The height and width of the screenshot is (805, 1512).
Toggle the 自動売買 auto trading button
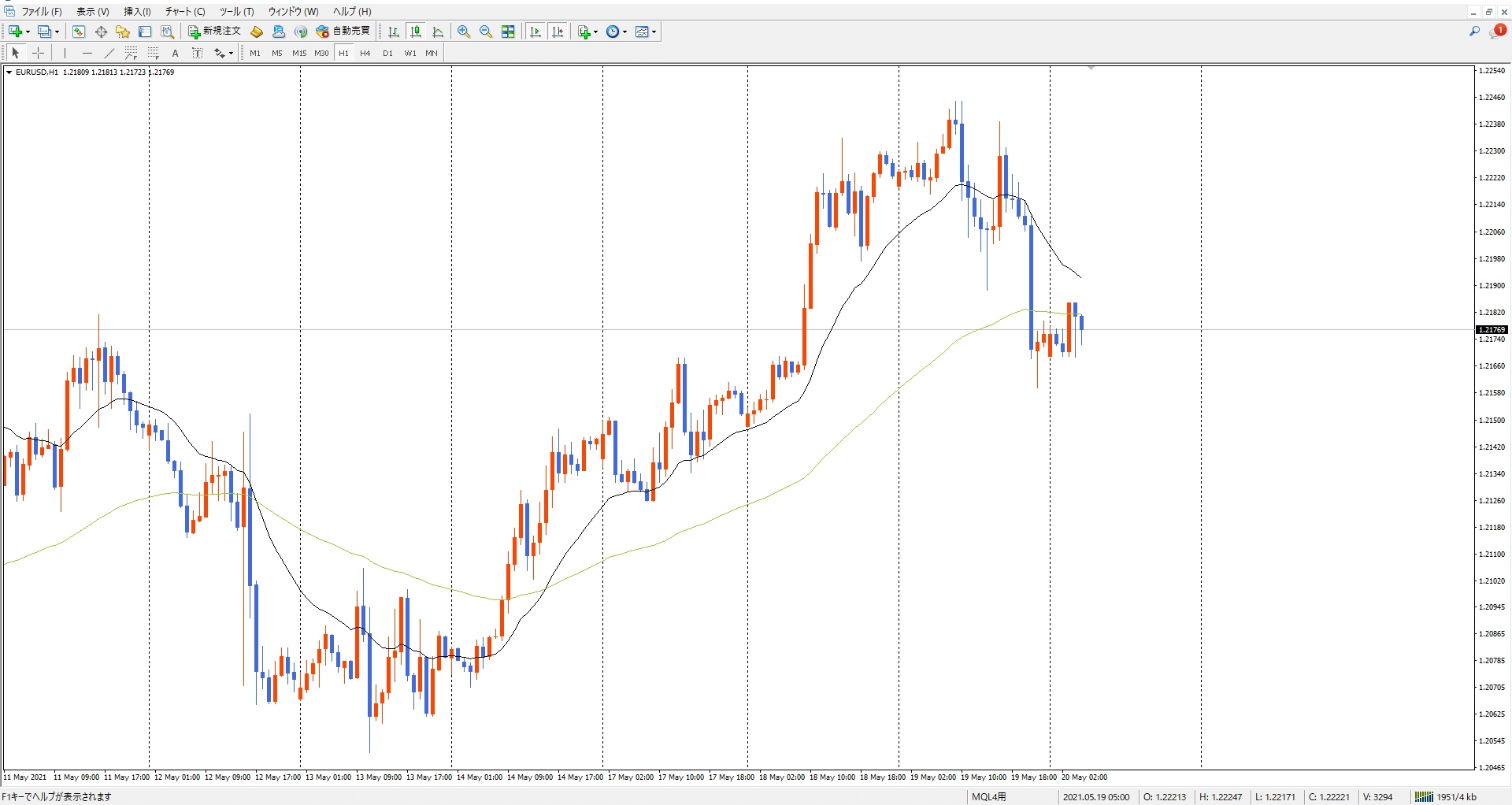click(x=343, y=32)
